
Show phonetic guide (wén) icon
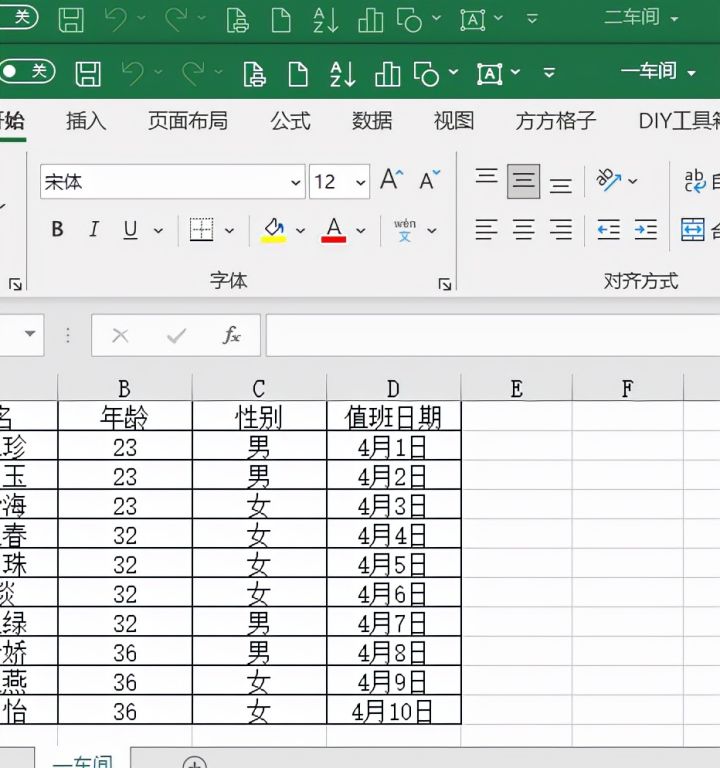405,230
